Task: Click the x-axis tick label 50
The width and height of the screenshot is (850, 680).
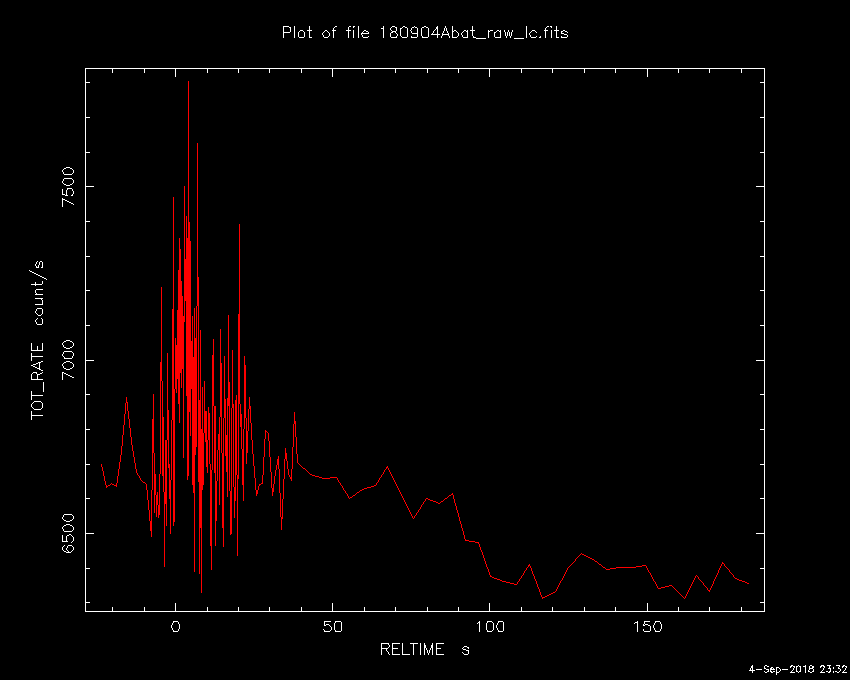Action: pos(332,627)
